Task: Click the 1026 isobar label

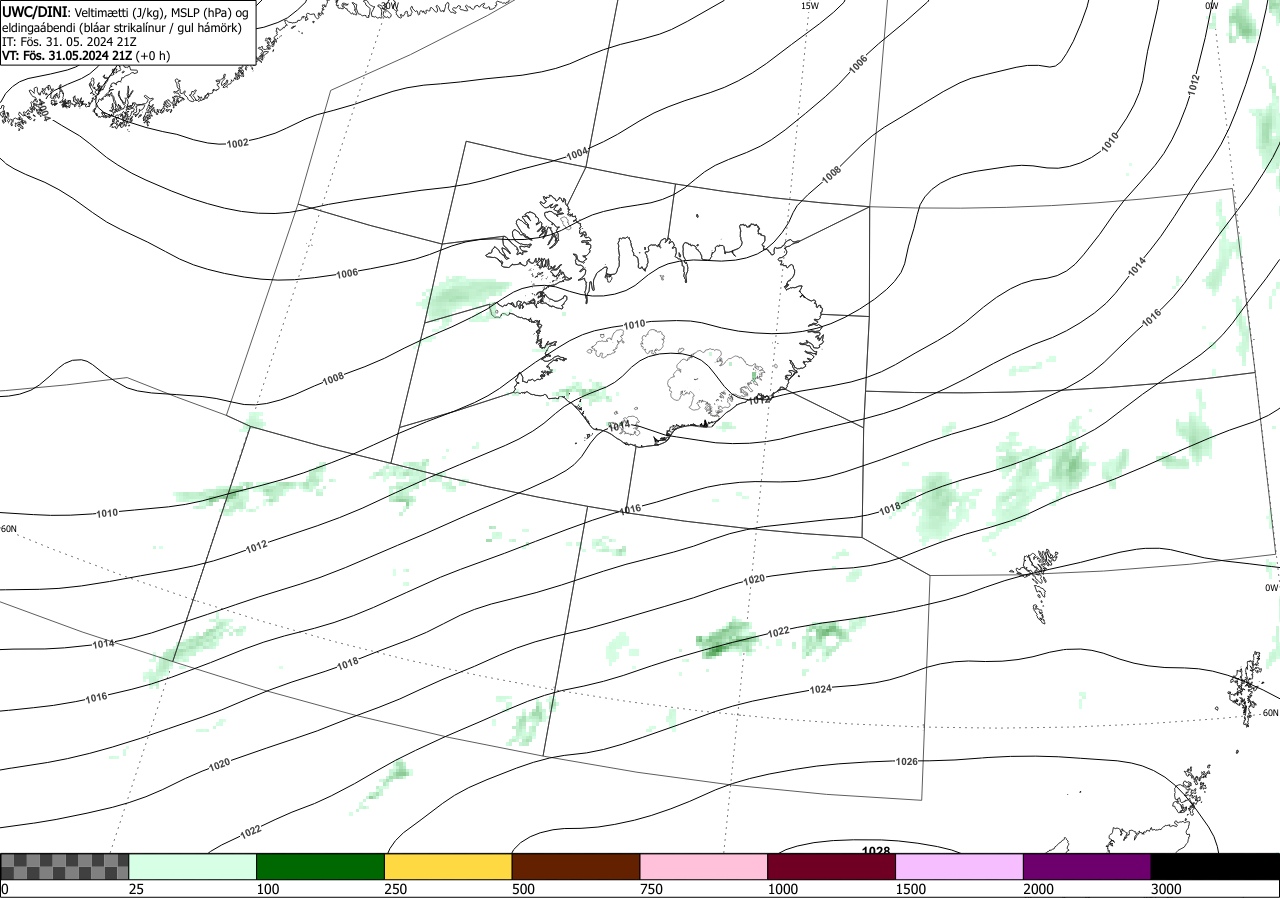Action: (x=906, y=761)
